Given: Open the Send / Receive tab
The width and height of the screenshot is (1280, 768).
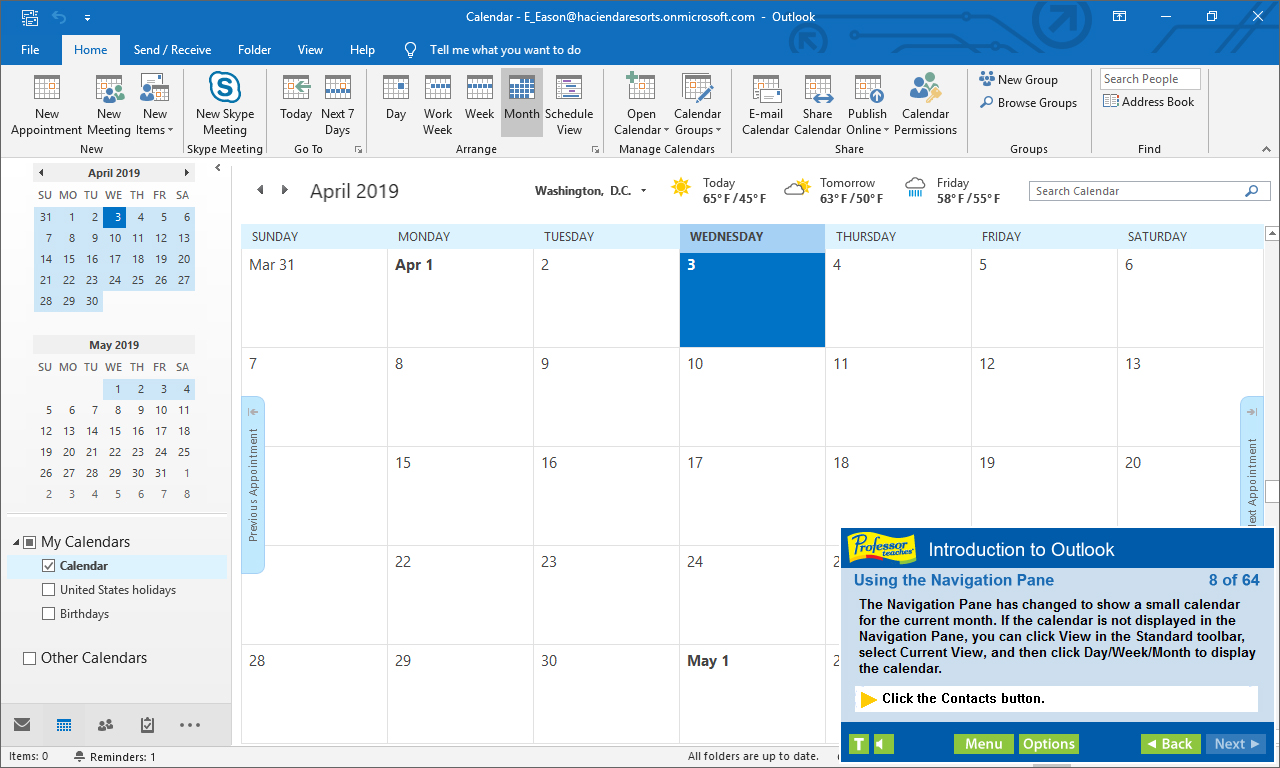Looking at the screenshot, I should 172,50.
